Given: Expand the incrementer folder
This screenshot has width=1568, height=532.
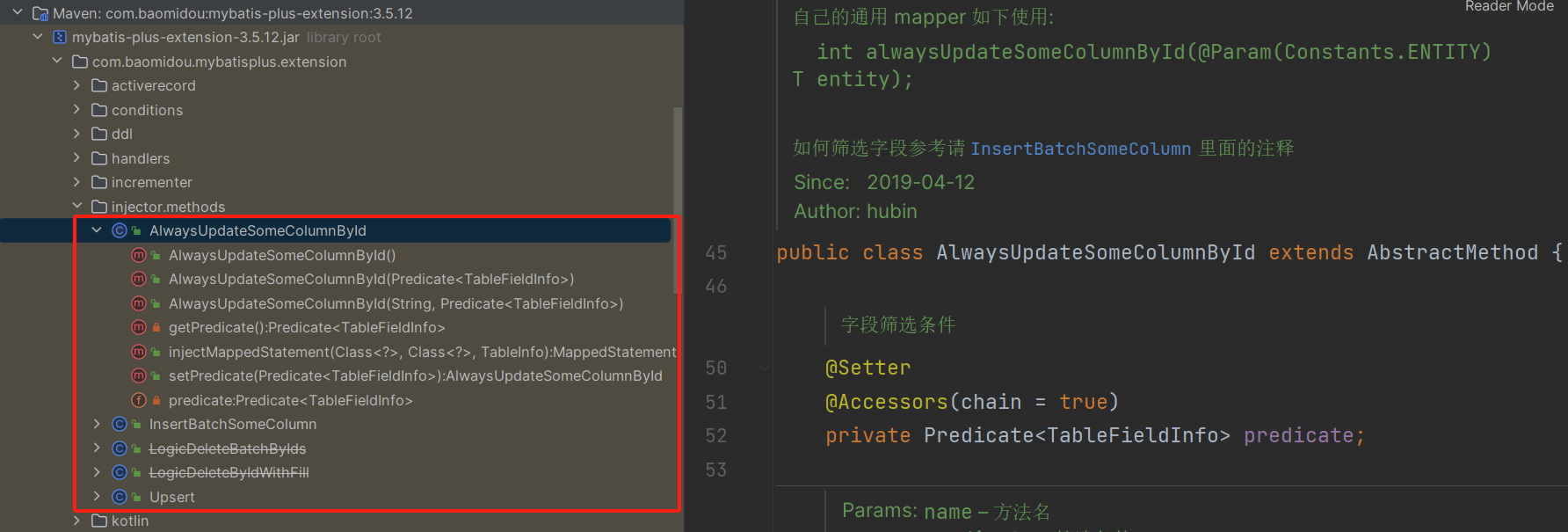Looking at the screenshot, I should point(76,182).
